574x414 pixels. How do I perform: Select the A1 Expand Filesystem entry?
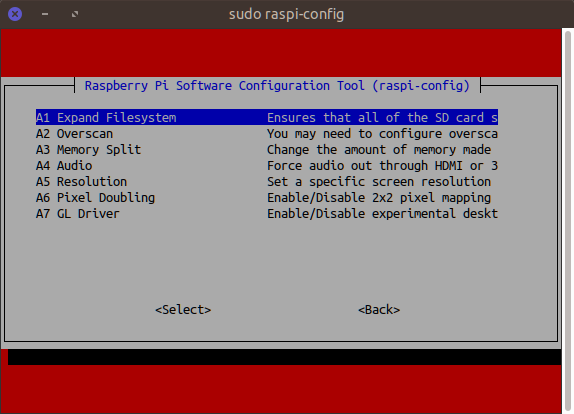coord(267,118)
